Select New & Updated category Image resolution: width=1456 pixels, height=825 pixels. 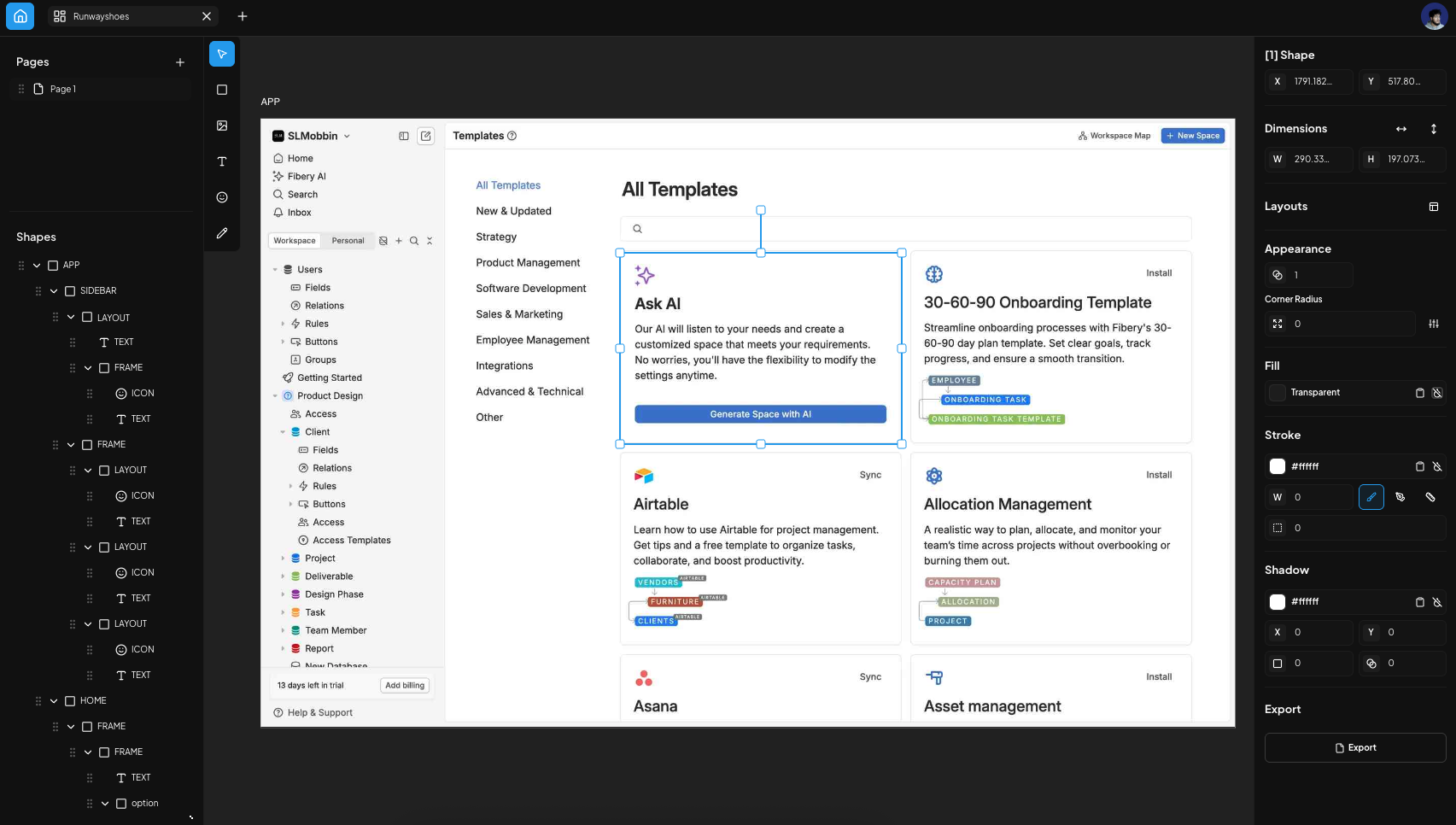(513, 211)
